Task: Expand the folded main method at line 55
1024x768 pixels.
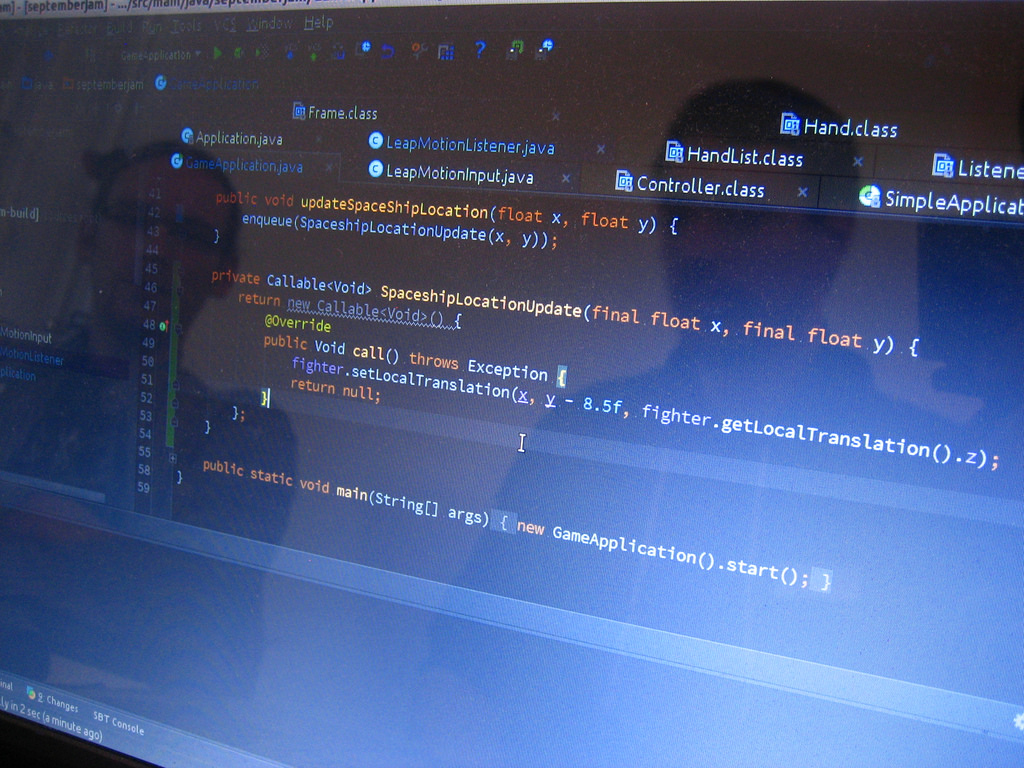Action: point(173,458)
